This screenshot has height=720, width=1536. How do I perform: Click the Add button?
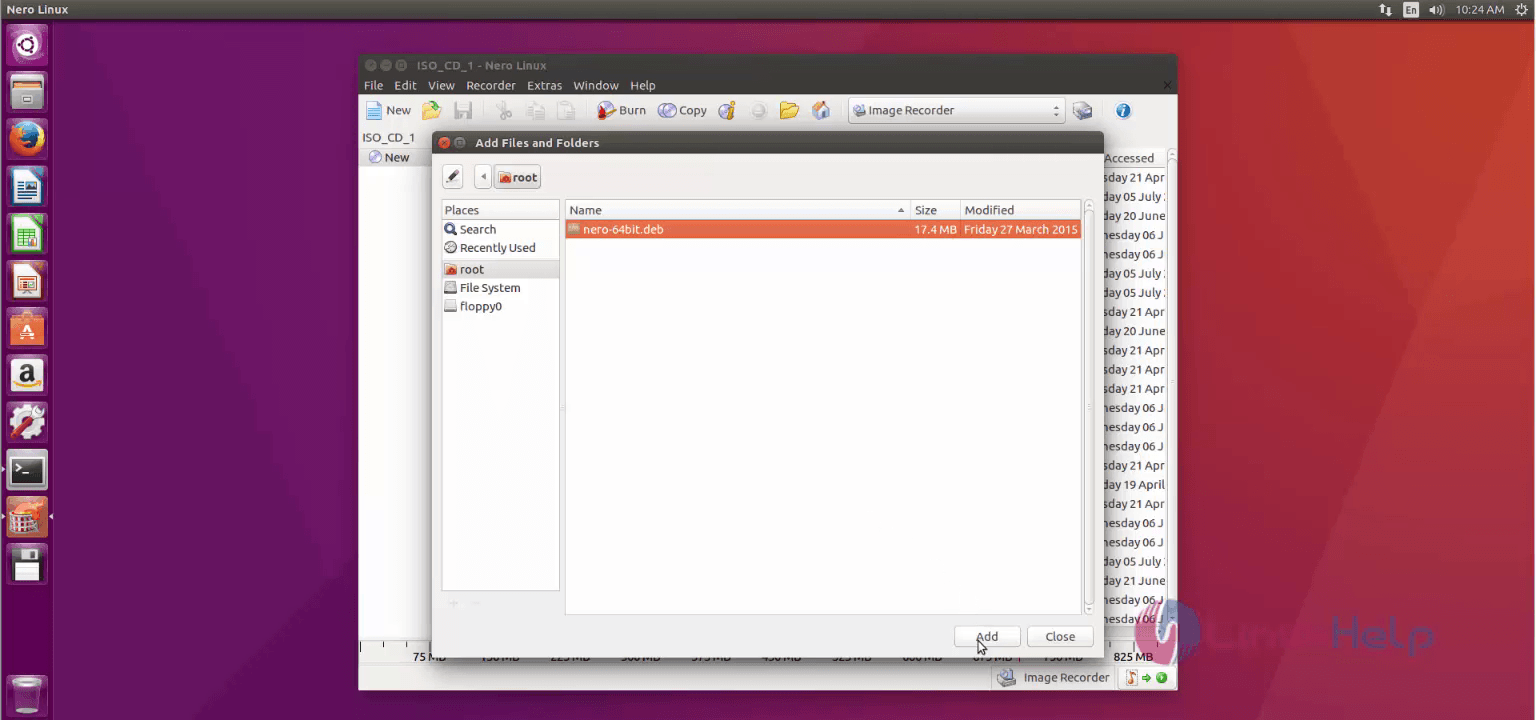[x=987, y=637]
